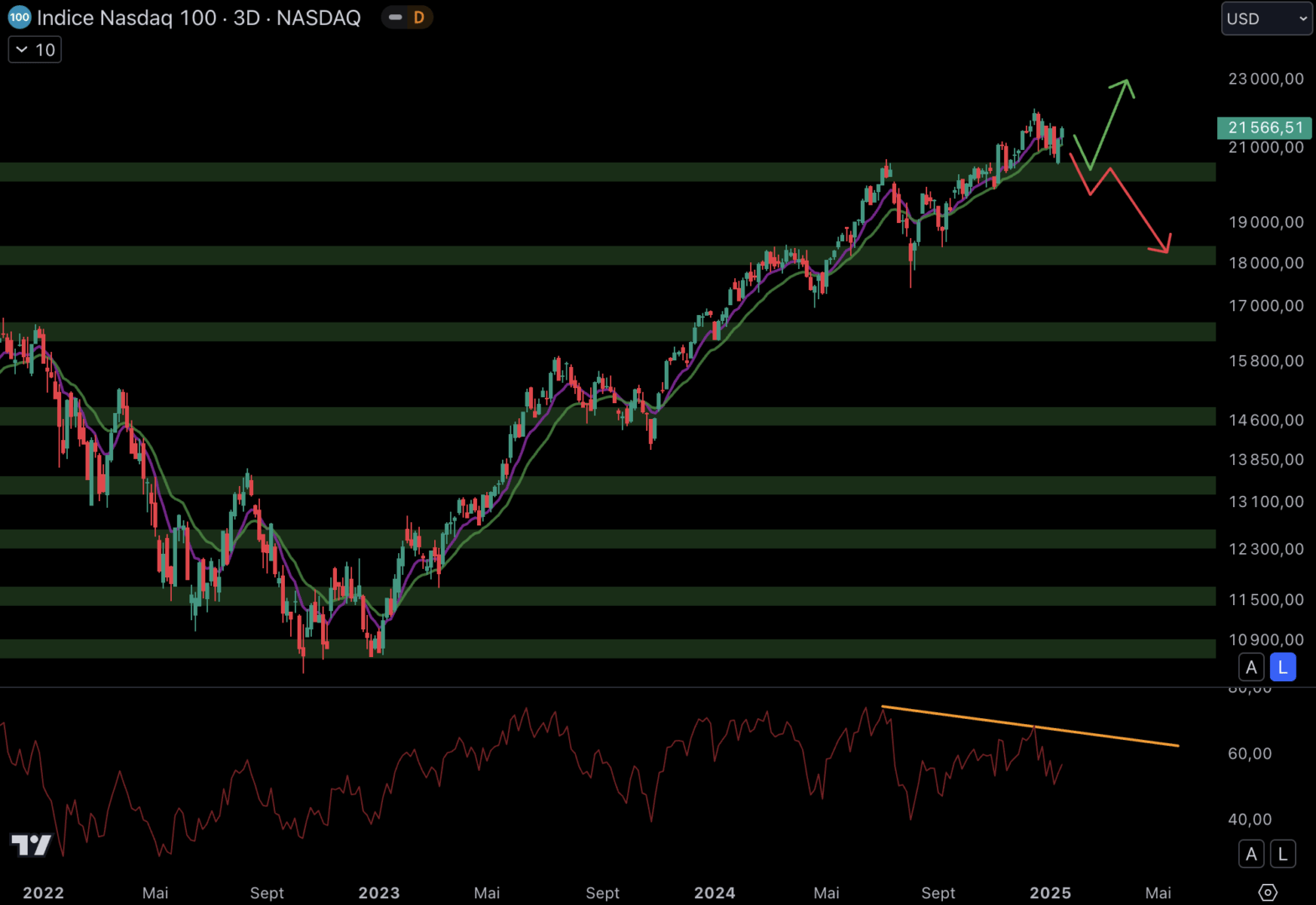Click the Indice Nasdaq 100 symbol title
The width and height of the screenshot is (1316, 905).
199,18
